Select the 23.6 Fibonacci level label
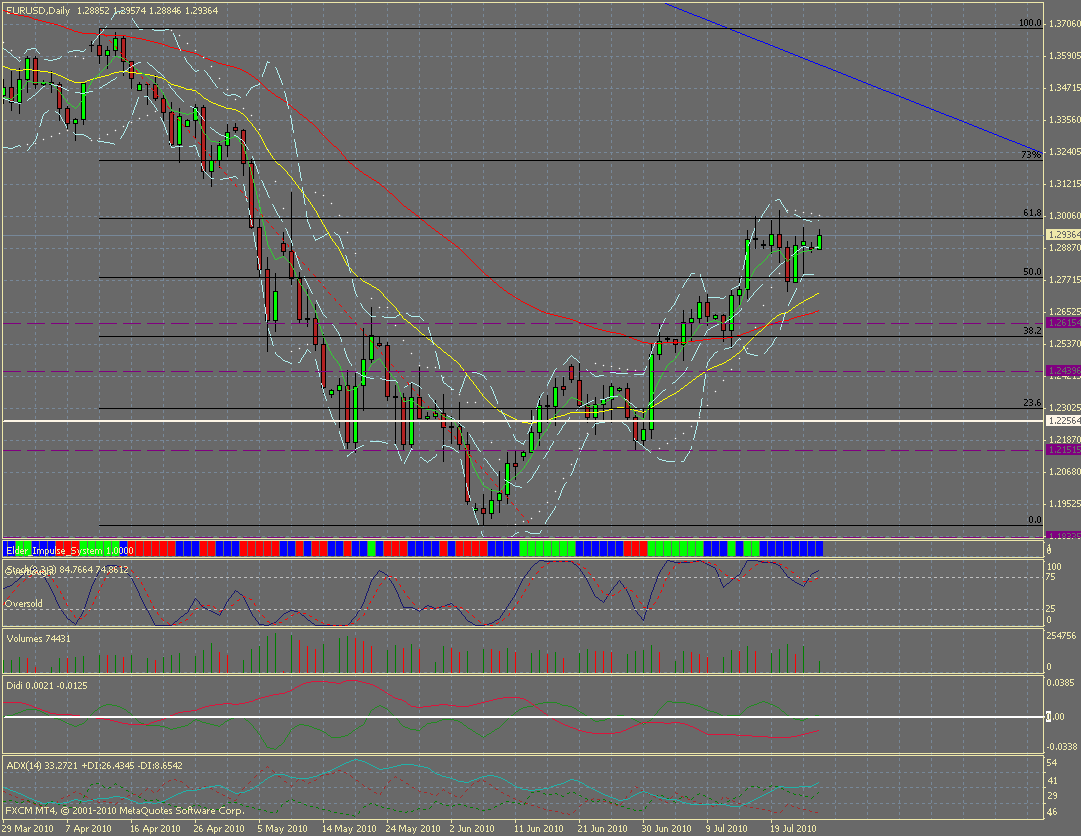 click(x=1032, y=403)
